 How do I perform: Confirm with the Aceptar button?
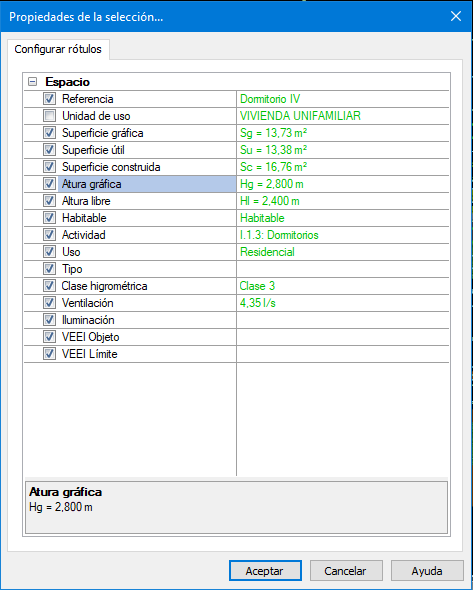(x=265, y=571)
